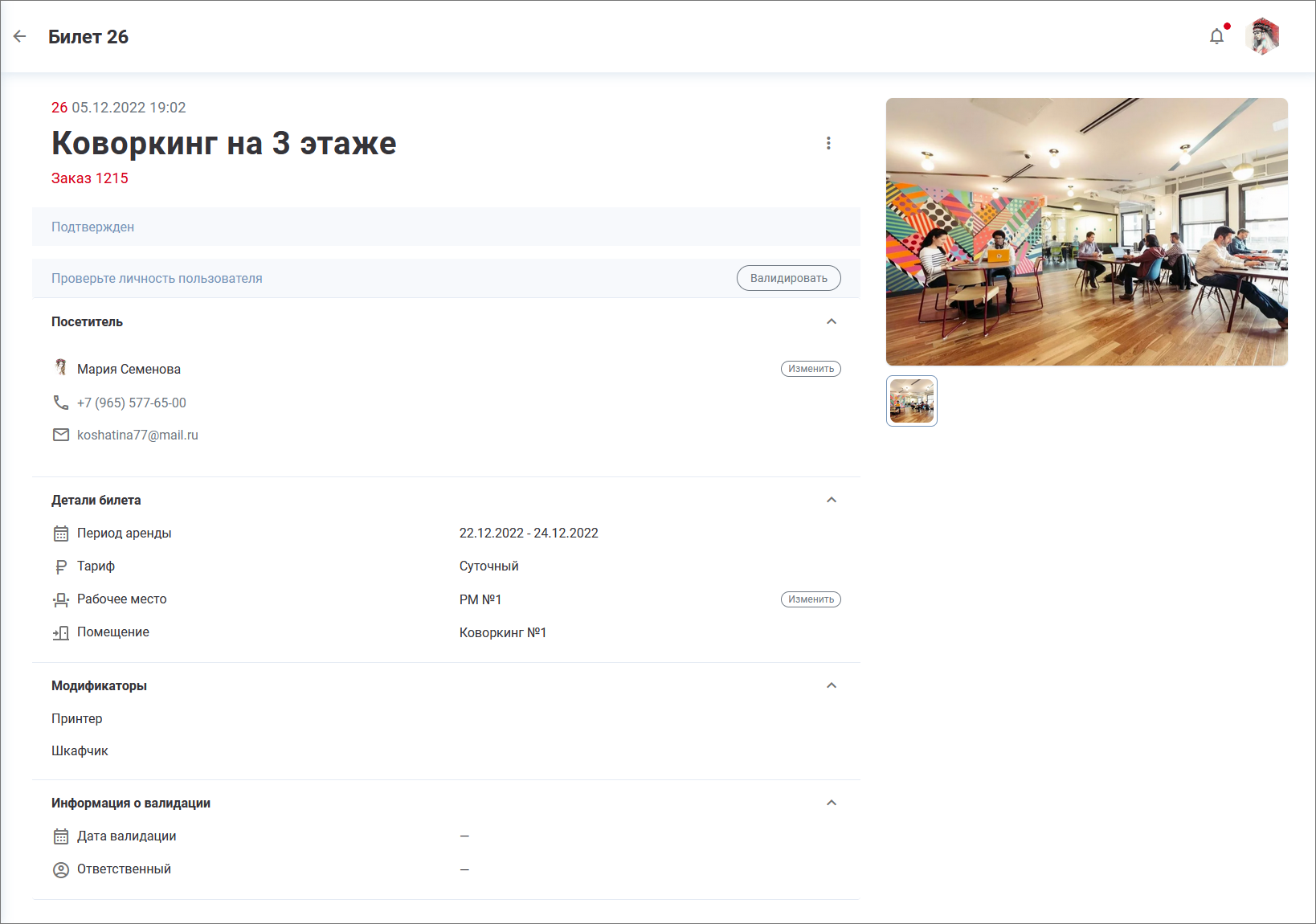Open the Заказ 1215 order link
Image resolution: width=1316 pixels, height=924 pixels.
tap(90, 178)
